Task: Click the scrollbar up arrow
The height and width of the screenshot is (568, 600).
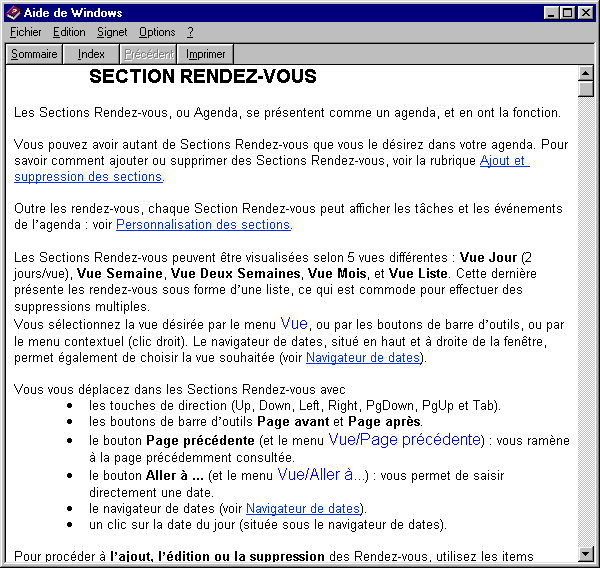Action: [585, 73]
